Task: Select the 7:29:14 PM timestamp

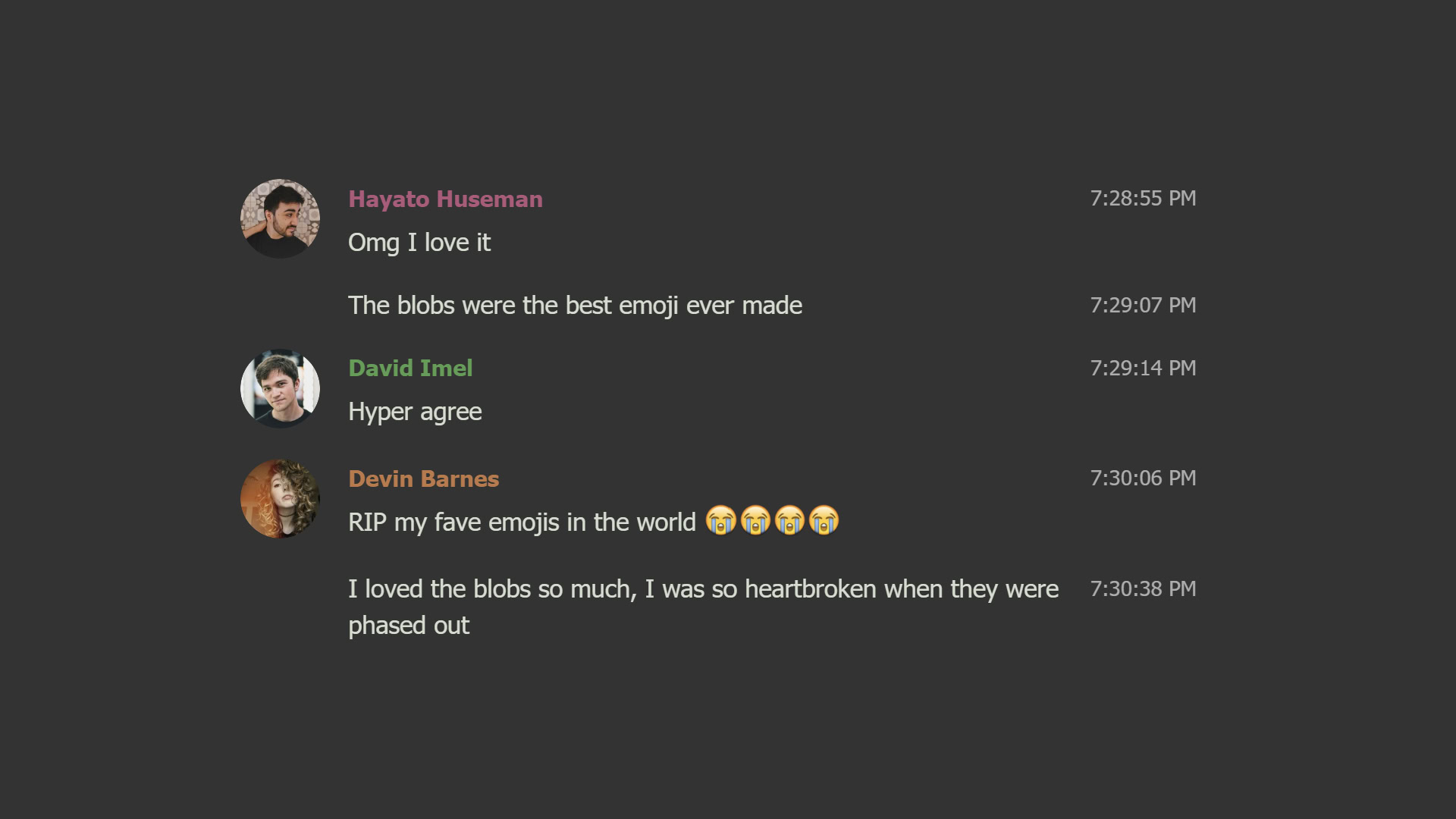Action: pyautogui.click(x=1142, y=368)
